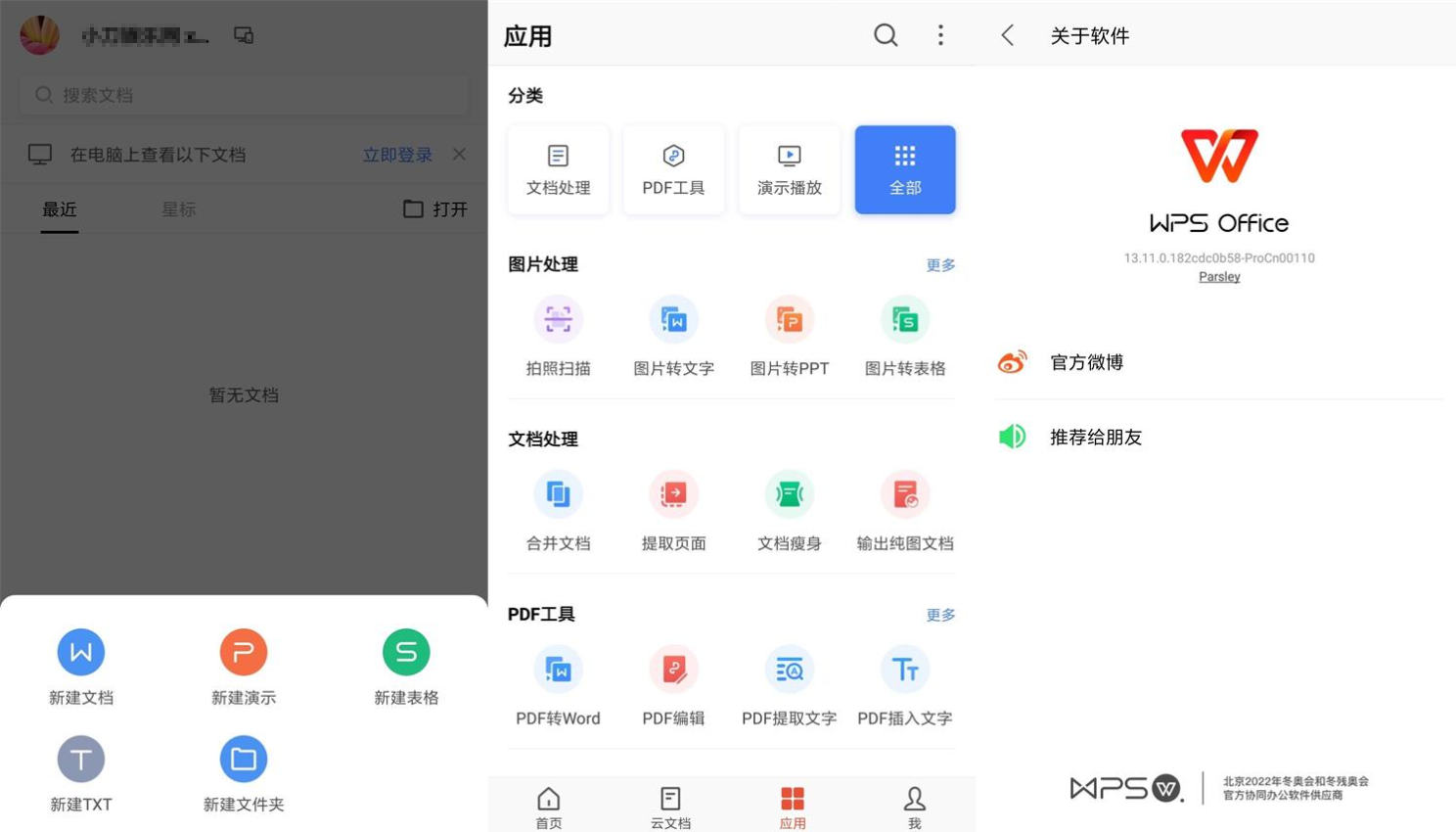Select the 文档处理 category filter

coord(558,168)
